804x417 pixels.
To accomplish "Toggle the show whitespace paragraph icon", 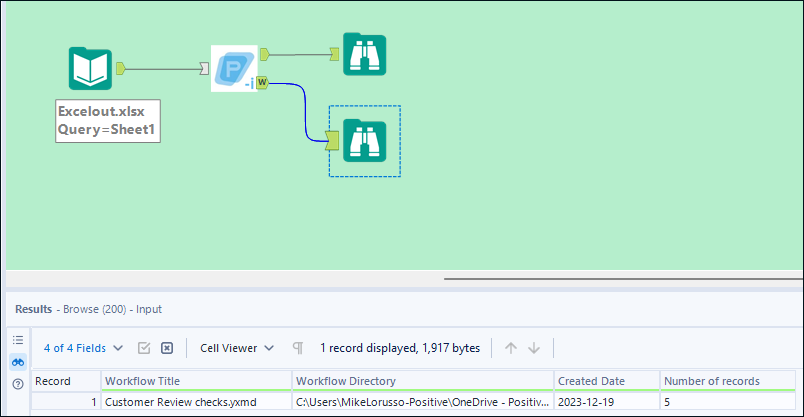I will coord(297,348).
